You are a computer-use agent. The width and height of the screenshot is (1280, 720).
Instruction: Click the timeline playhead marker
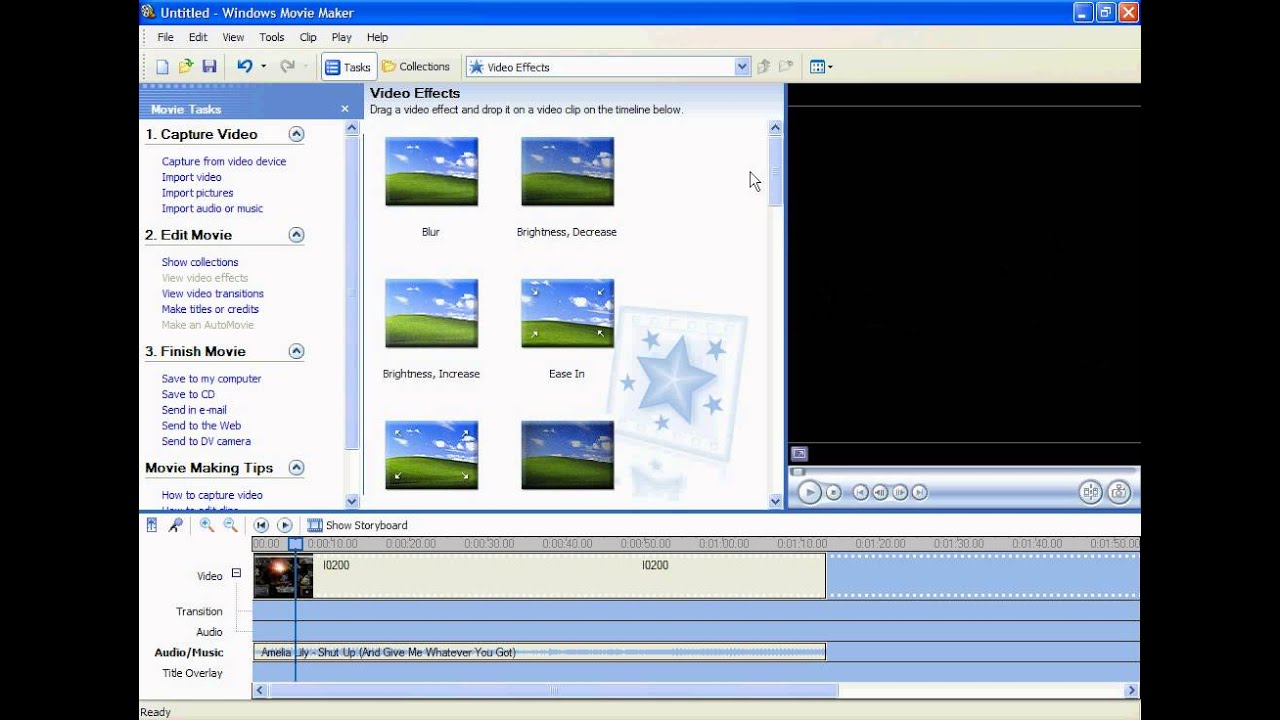coord(295,544)
